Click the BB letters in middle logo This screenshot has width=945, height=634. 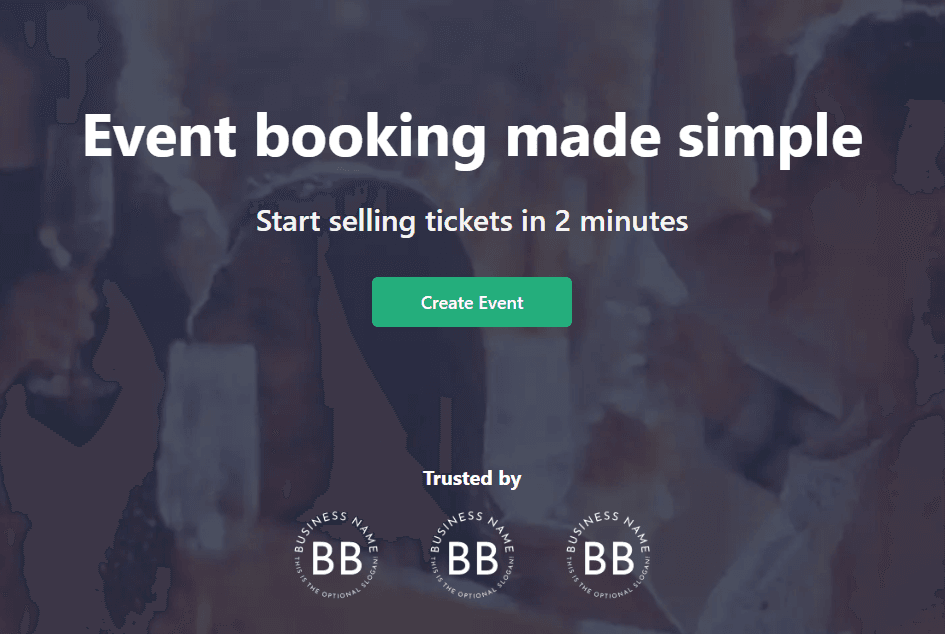click(x=472, y=559)
